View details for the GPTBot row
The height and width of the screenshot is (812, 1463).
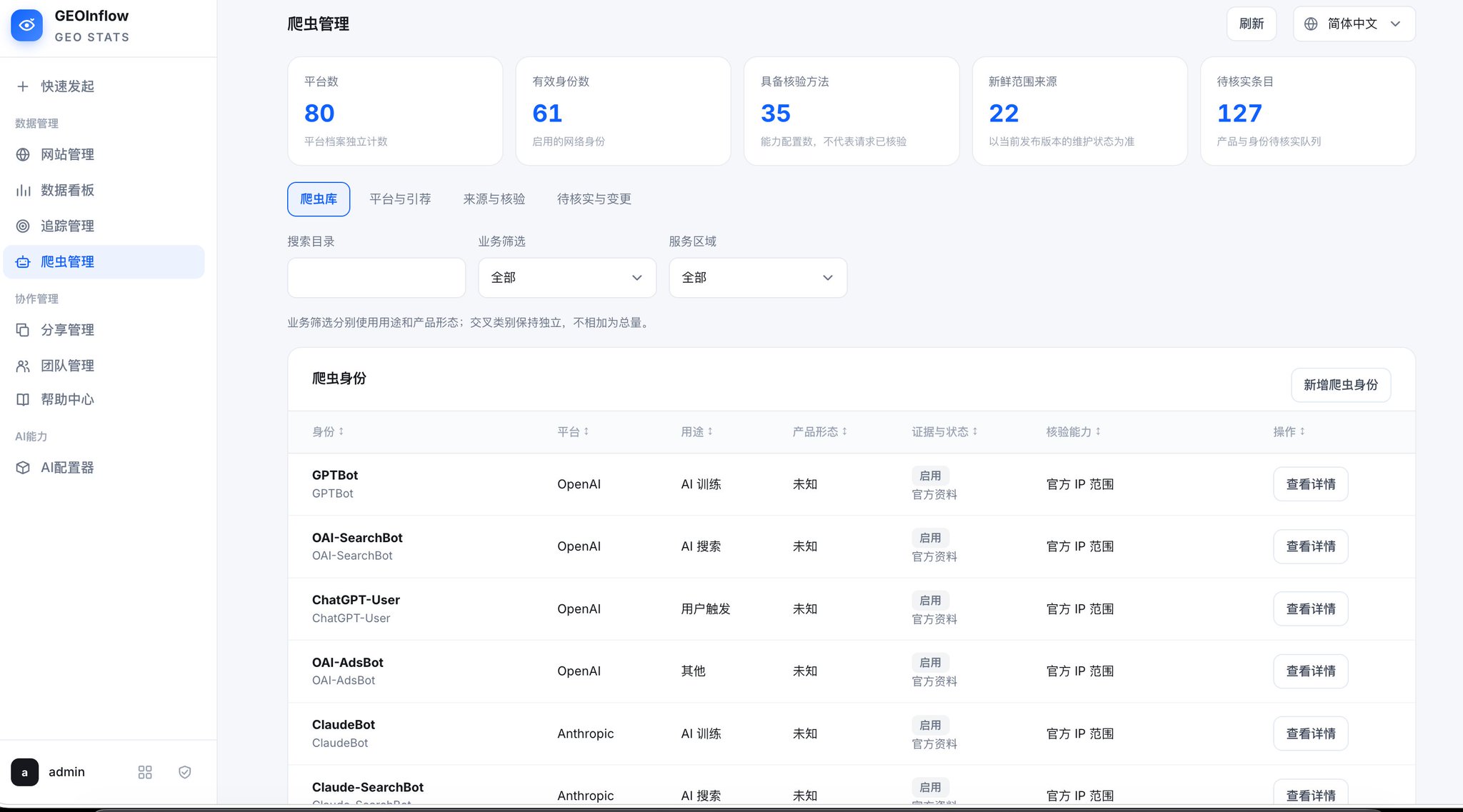[1311, 484]
